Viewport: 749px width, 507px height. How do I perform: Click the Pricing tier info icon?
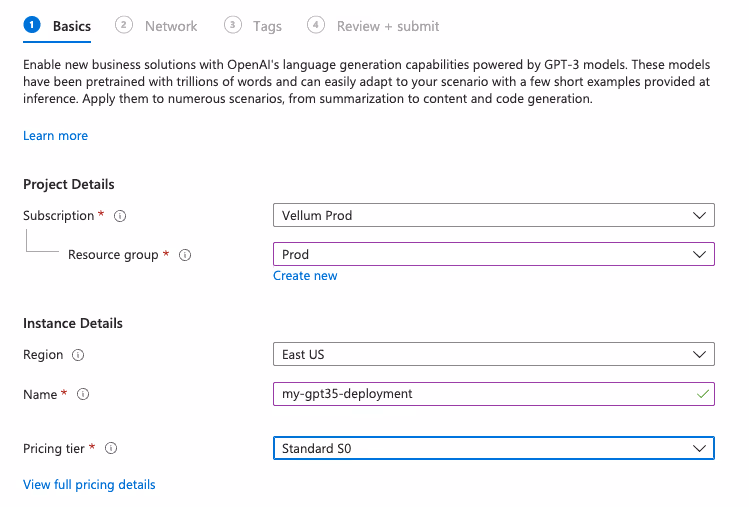click(x=111, y=449)
